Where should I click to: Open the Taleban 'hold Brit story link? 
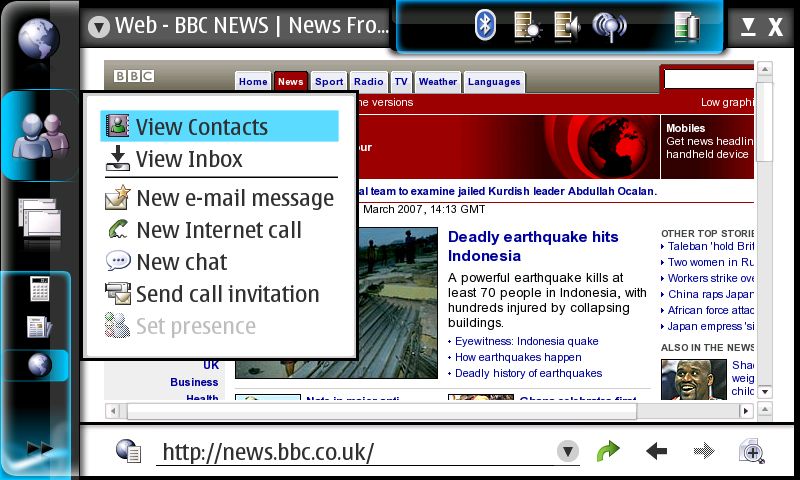pos(710,246)
